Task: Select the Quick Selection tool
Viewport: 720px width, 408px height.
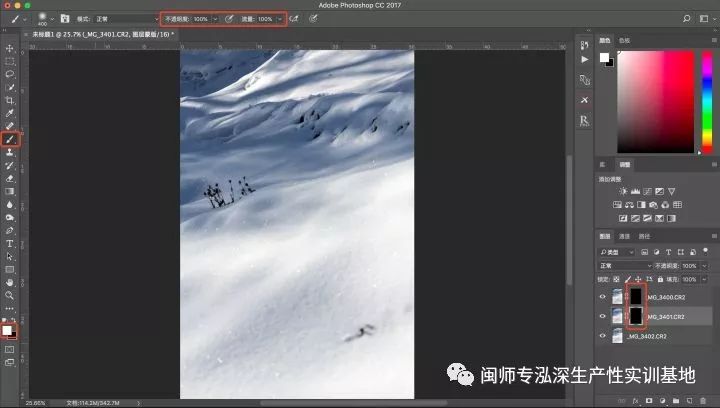Action: point(10,87)
